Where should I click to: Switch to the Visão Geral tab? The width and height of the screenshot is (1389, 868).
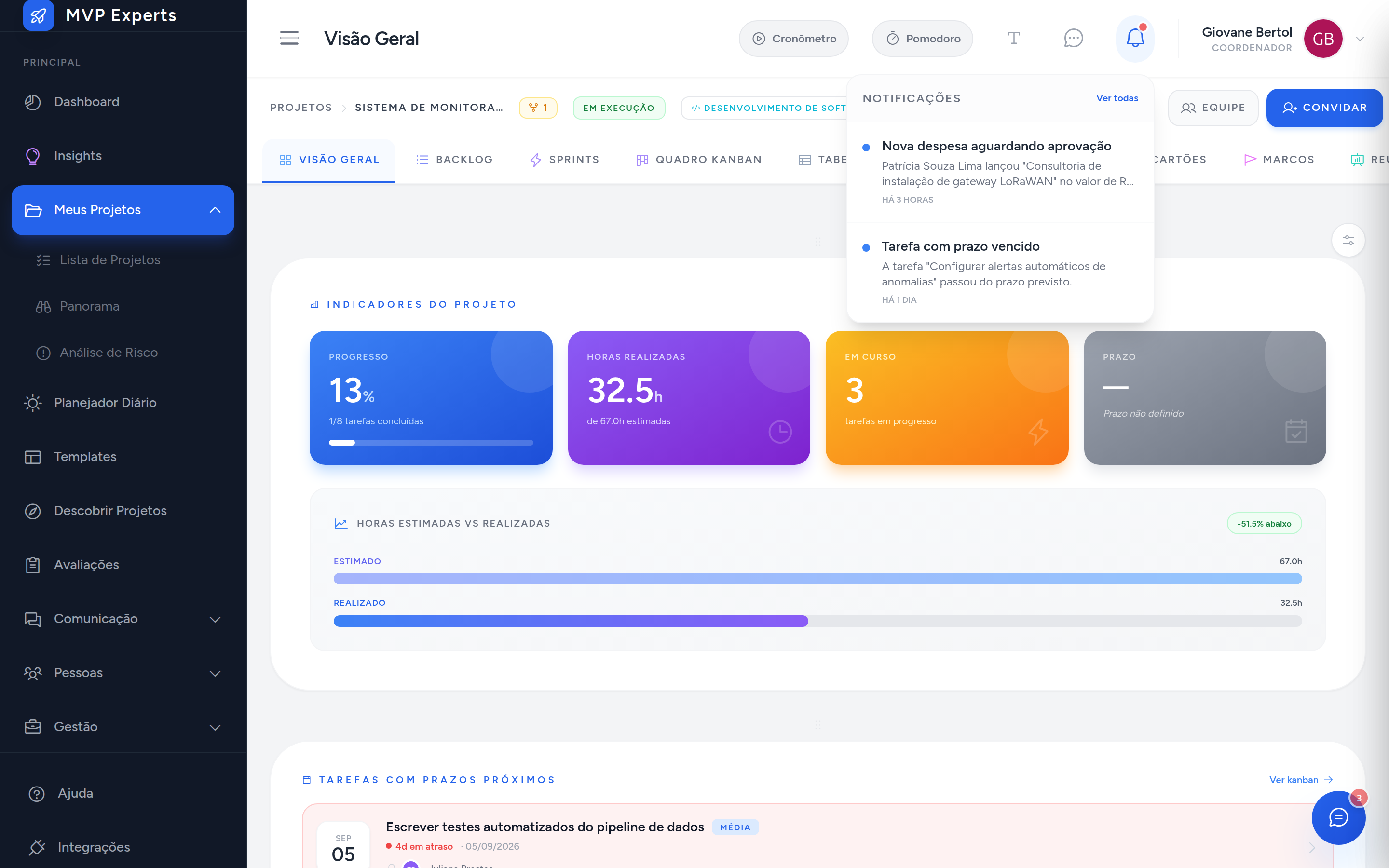click(329, 160)
